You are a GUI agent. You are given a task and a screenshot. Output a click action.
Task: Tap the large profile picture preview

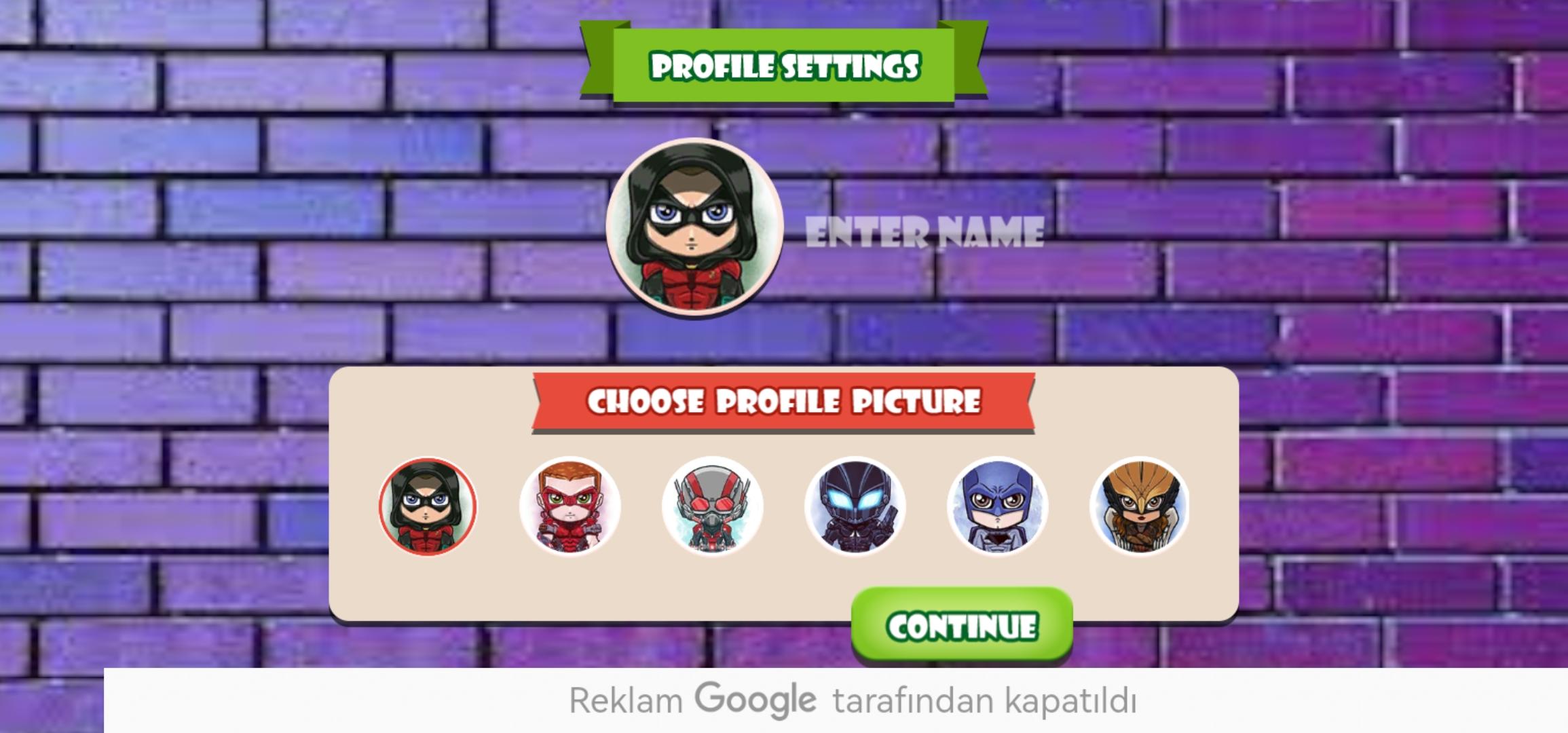[x=694, y=227]
